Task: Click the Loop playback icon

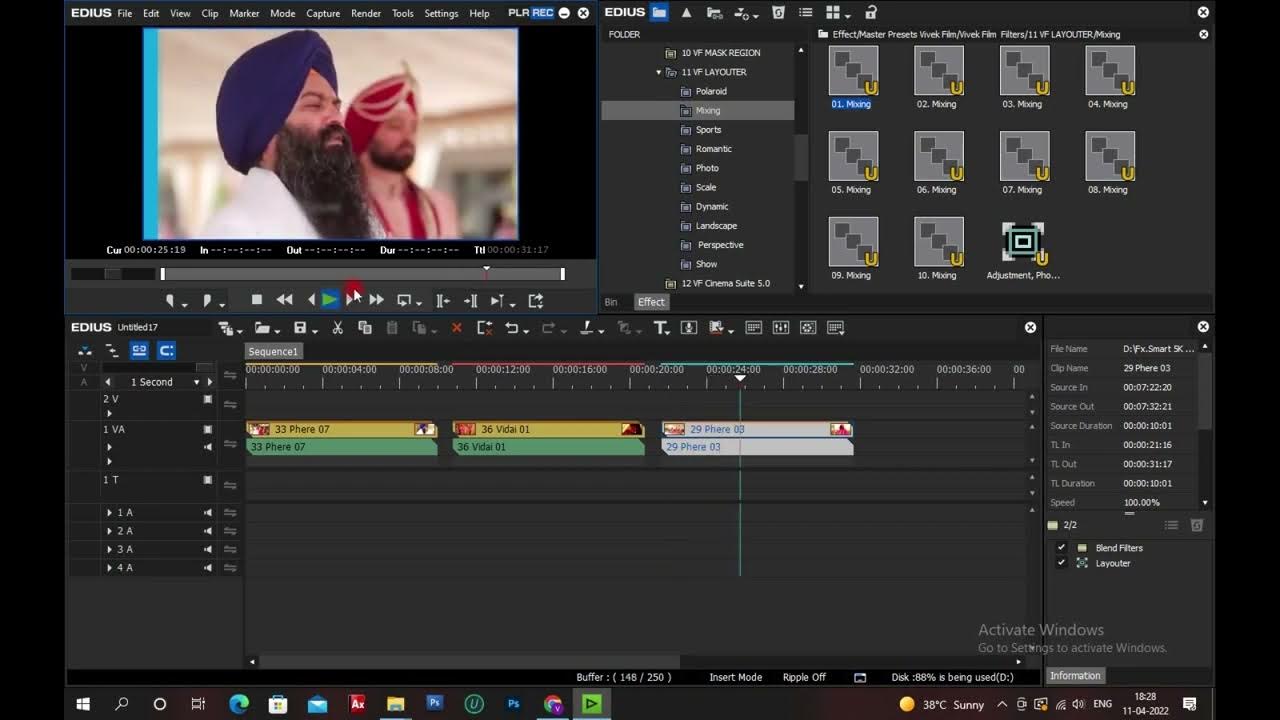Action: click(404, 300)
